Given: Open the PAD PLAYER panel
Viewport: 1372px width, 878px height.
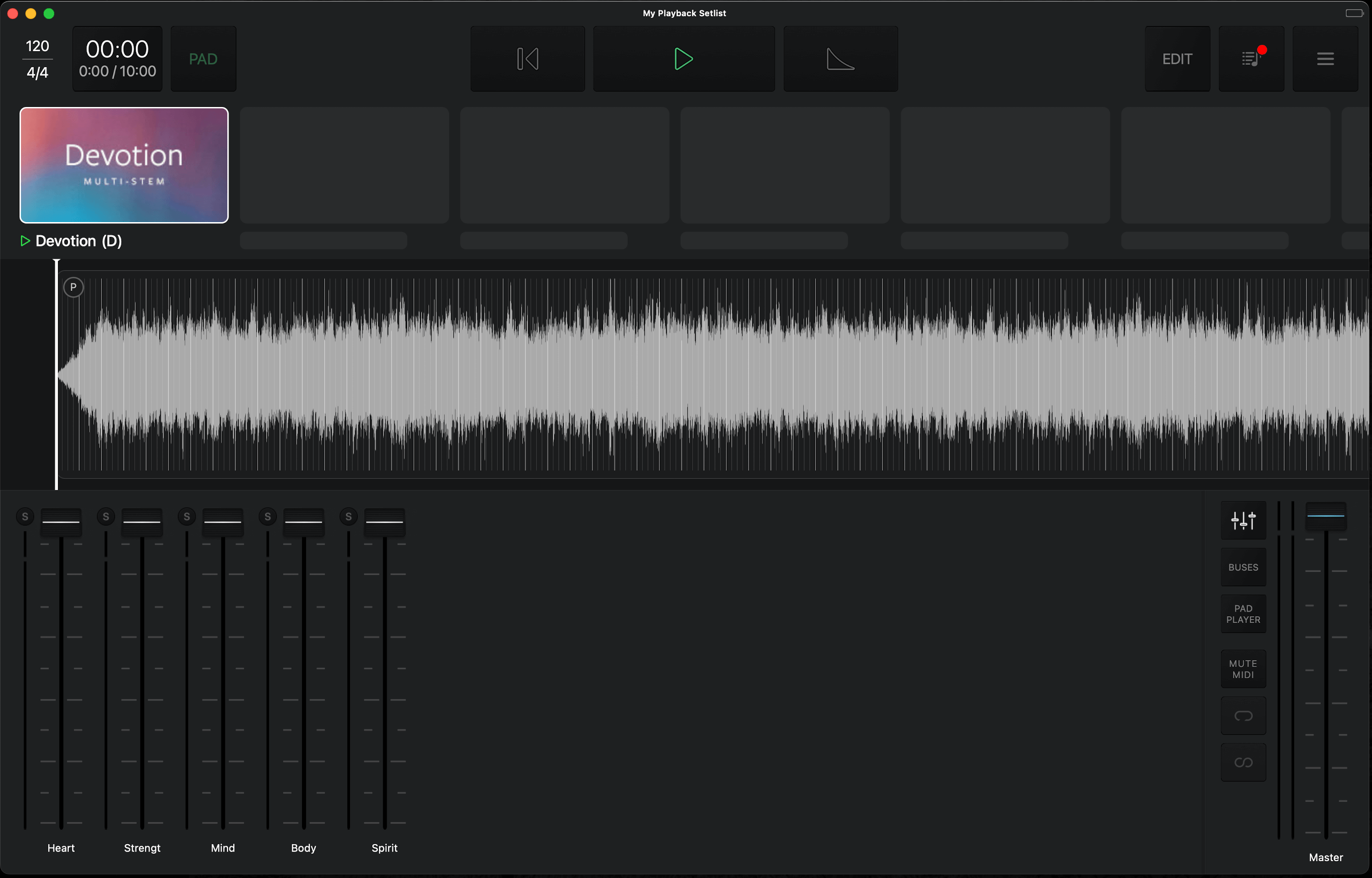Looking at the screenshot, I should (x=1242, y=614).
